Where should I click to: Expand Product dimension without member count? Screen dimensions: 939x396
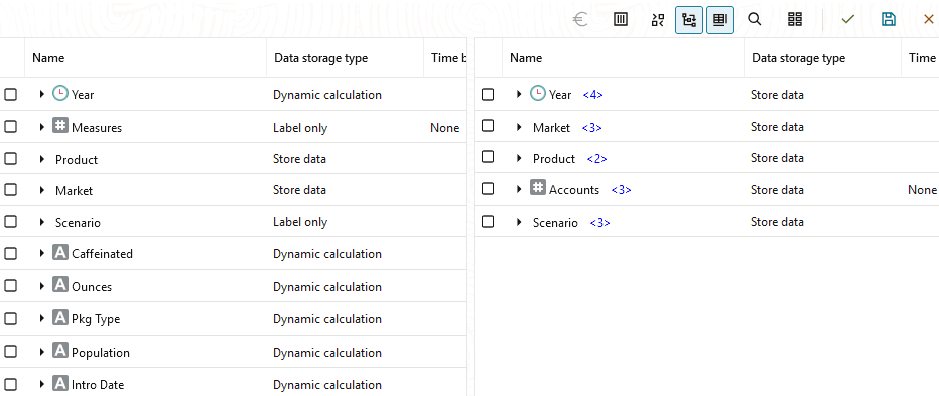point(41,159)
